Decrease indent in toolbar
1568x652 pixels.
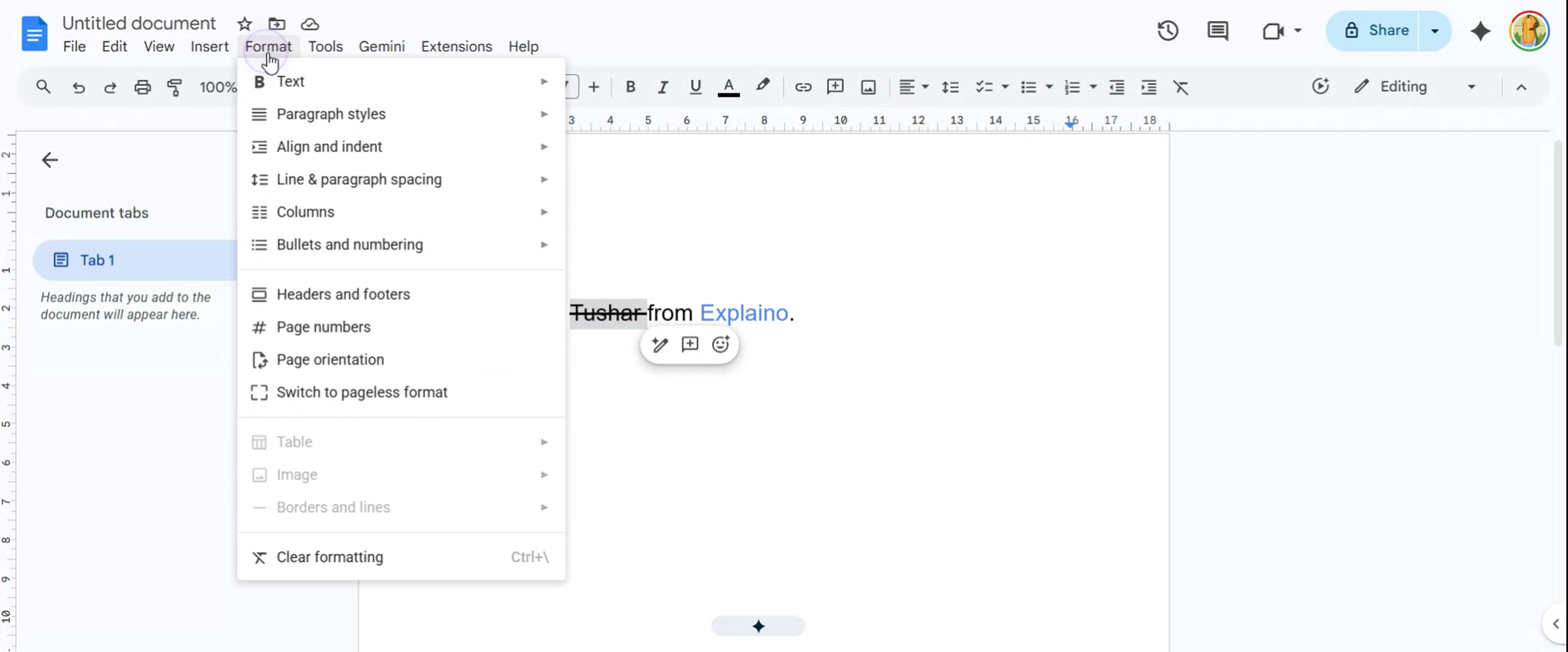pyautogui.click(x=1117, y=87)
